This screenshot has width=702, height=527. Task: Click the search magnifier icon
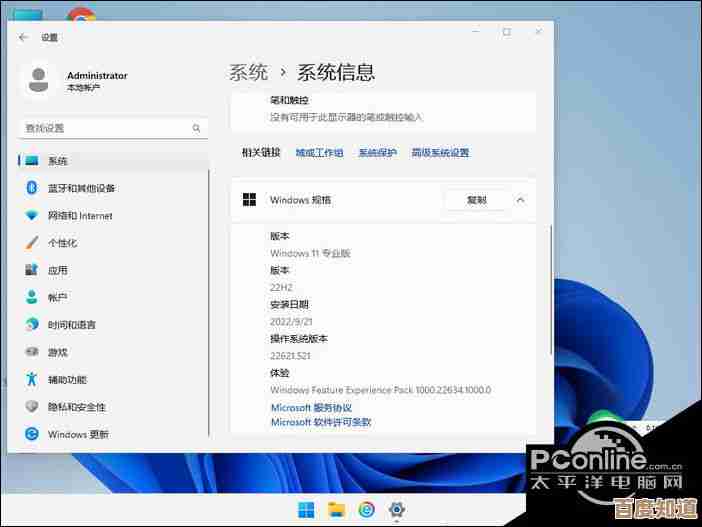click(196, 129)
